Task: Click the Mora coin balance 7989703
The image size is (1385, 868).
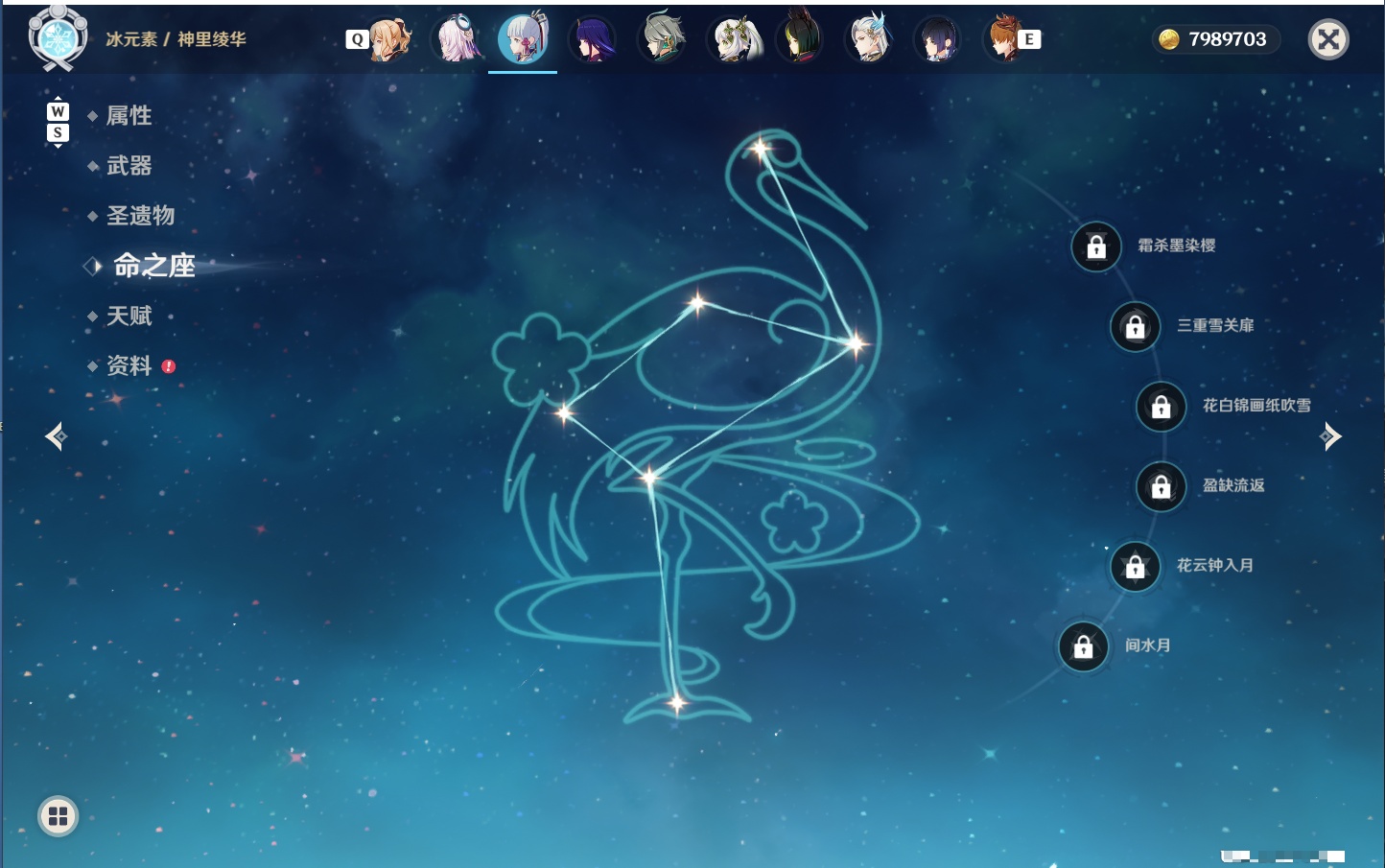Action: (1213, 39)
